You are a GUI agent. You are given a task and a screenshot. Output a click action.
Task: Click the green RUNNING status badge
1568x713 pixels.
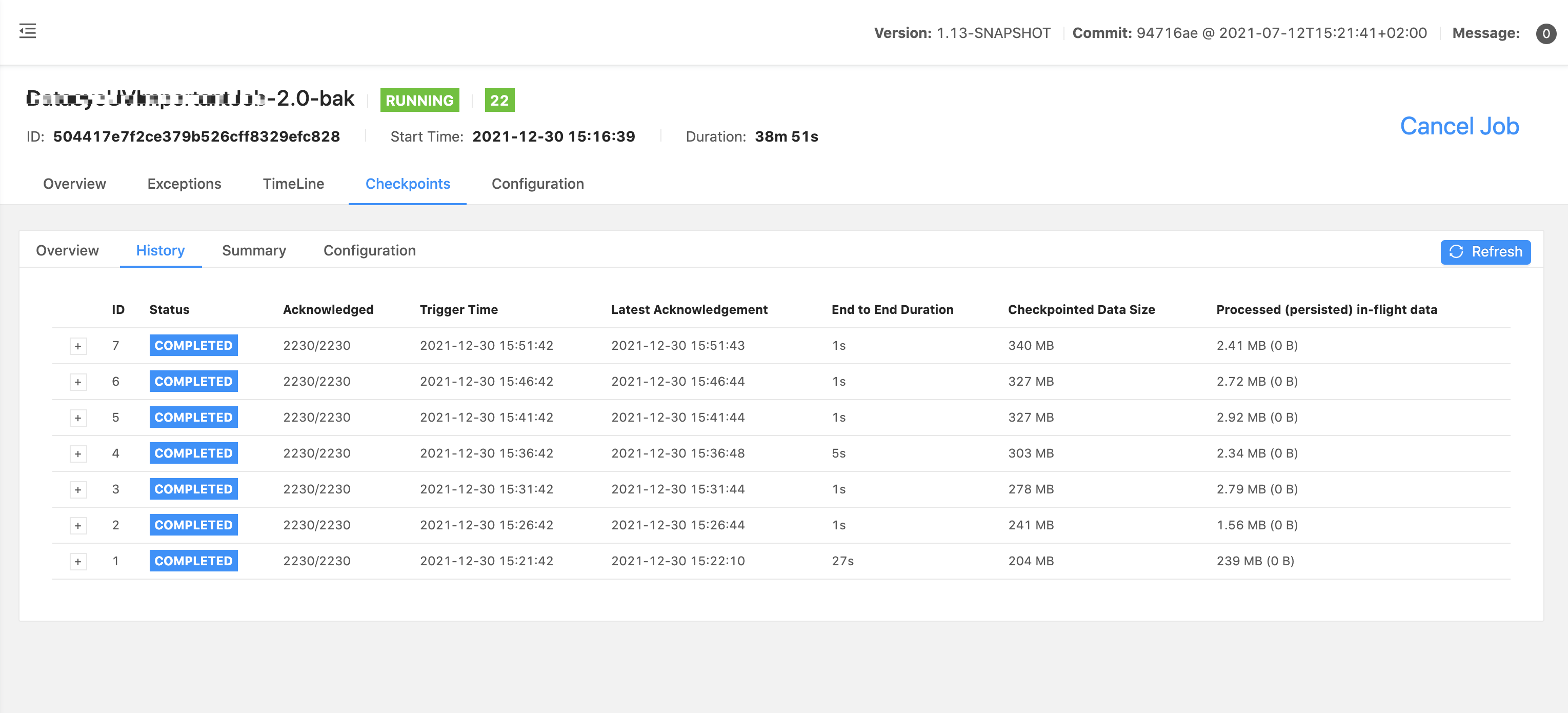(x=419, y=100)
